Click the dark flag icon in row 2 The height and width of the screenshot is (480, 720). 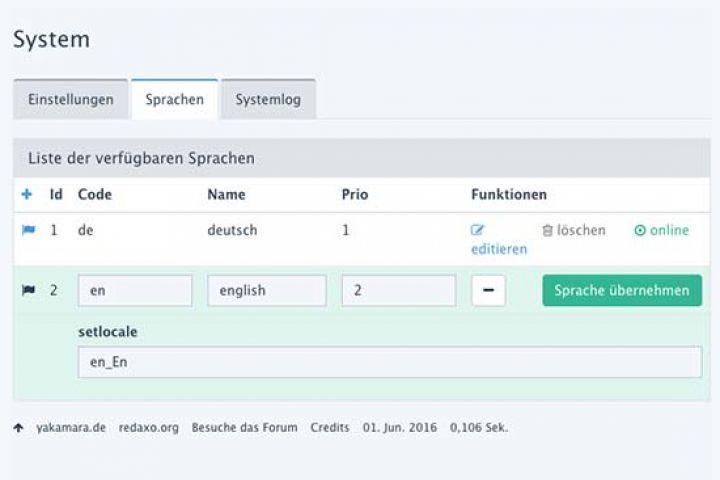tap(28, 291)
